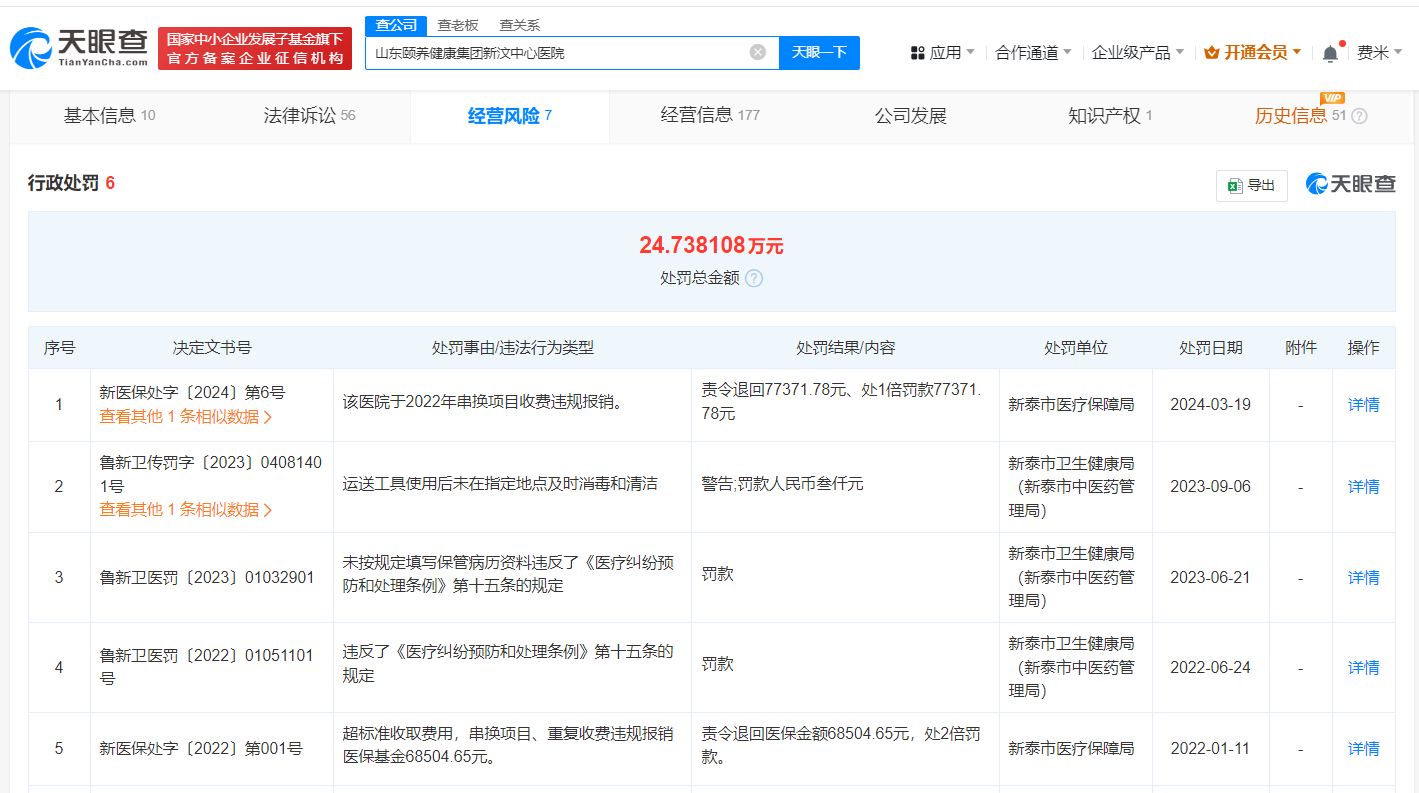This screenshot has width=1419, height=793.
Task: Switch to the 经营信息 tab
Action: coord(709,116)
